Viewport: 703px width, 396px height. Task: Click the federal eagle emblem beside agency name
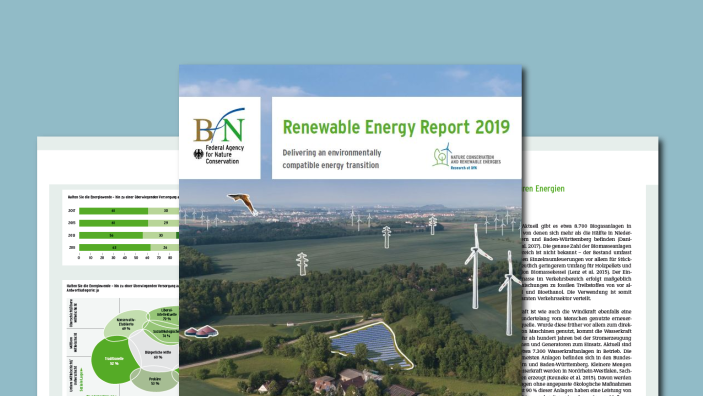[x=199, y=154]
